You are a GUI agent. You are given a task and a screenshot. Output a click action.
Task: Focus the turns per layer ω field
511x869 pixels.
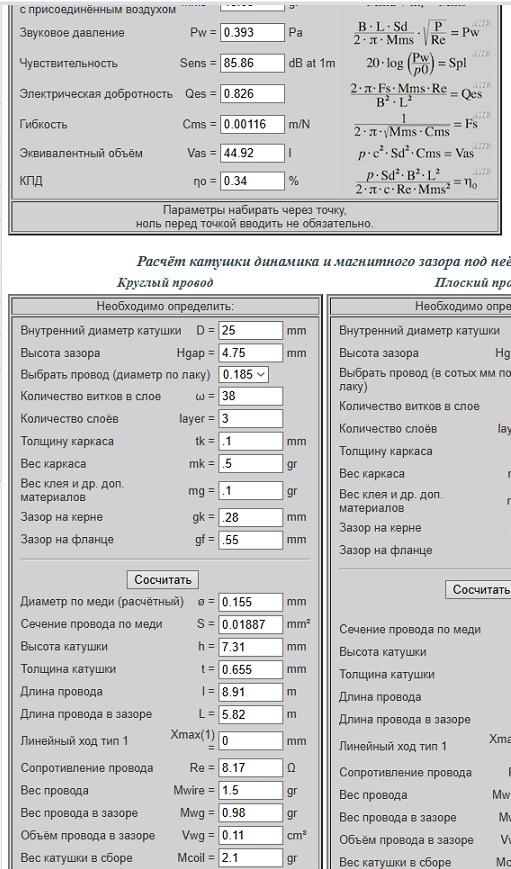point(251,396)
